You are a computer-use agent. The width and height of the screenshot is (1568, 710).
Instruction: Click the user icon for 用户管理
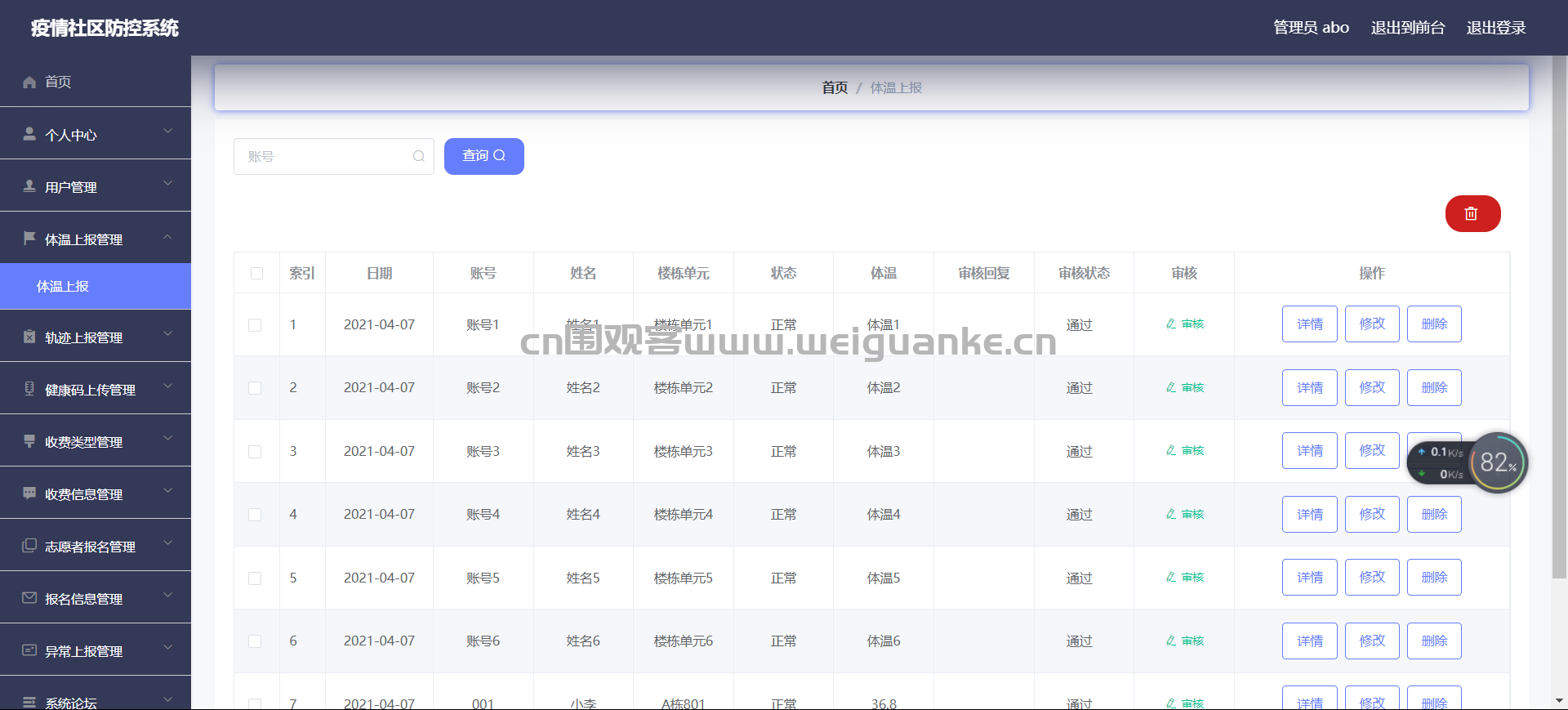pos(29,186)
